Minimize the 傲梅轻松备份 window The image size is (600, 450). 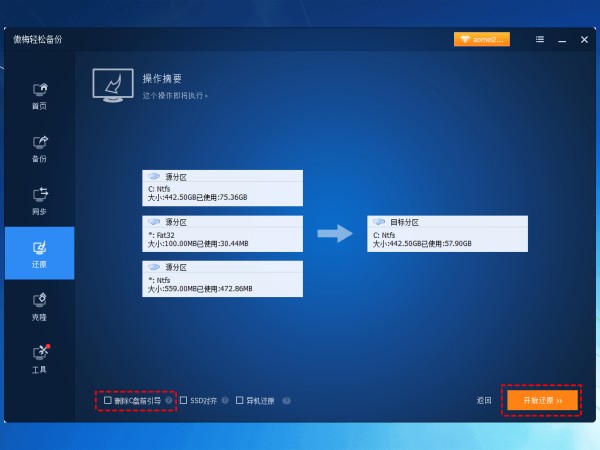[562, 40]
